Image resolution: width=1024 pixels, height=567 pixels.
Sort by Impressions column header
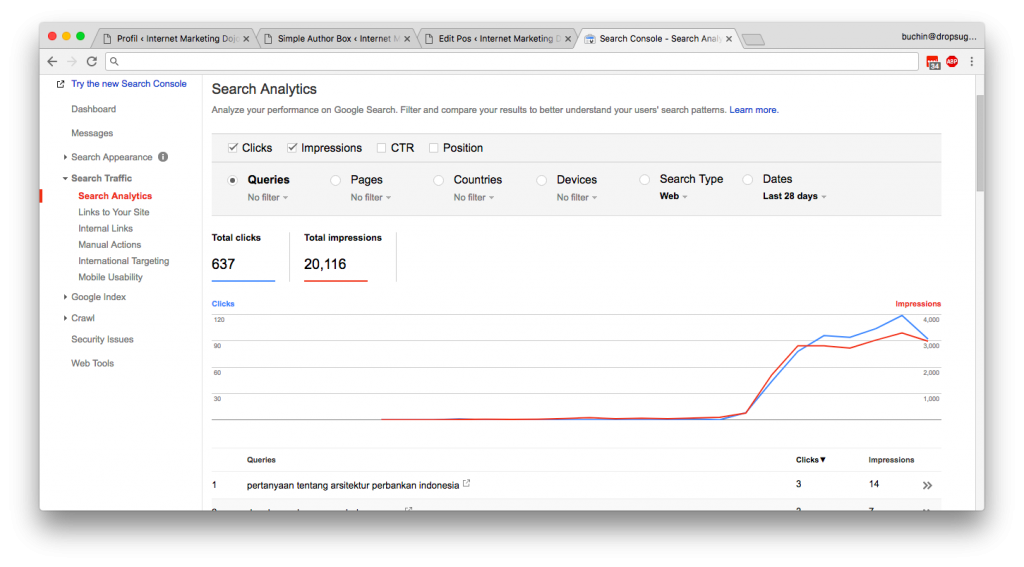point(891,460)
